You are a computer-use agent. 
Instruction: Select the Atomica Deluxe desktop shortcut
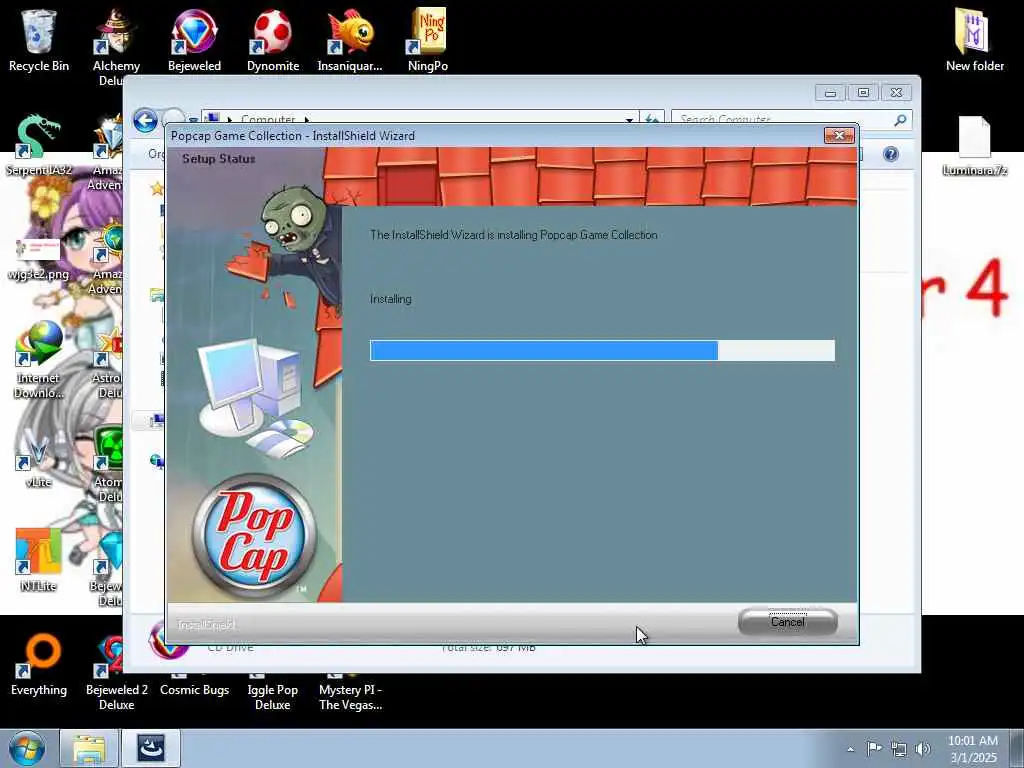click(108, 465)
